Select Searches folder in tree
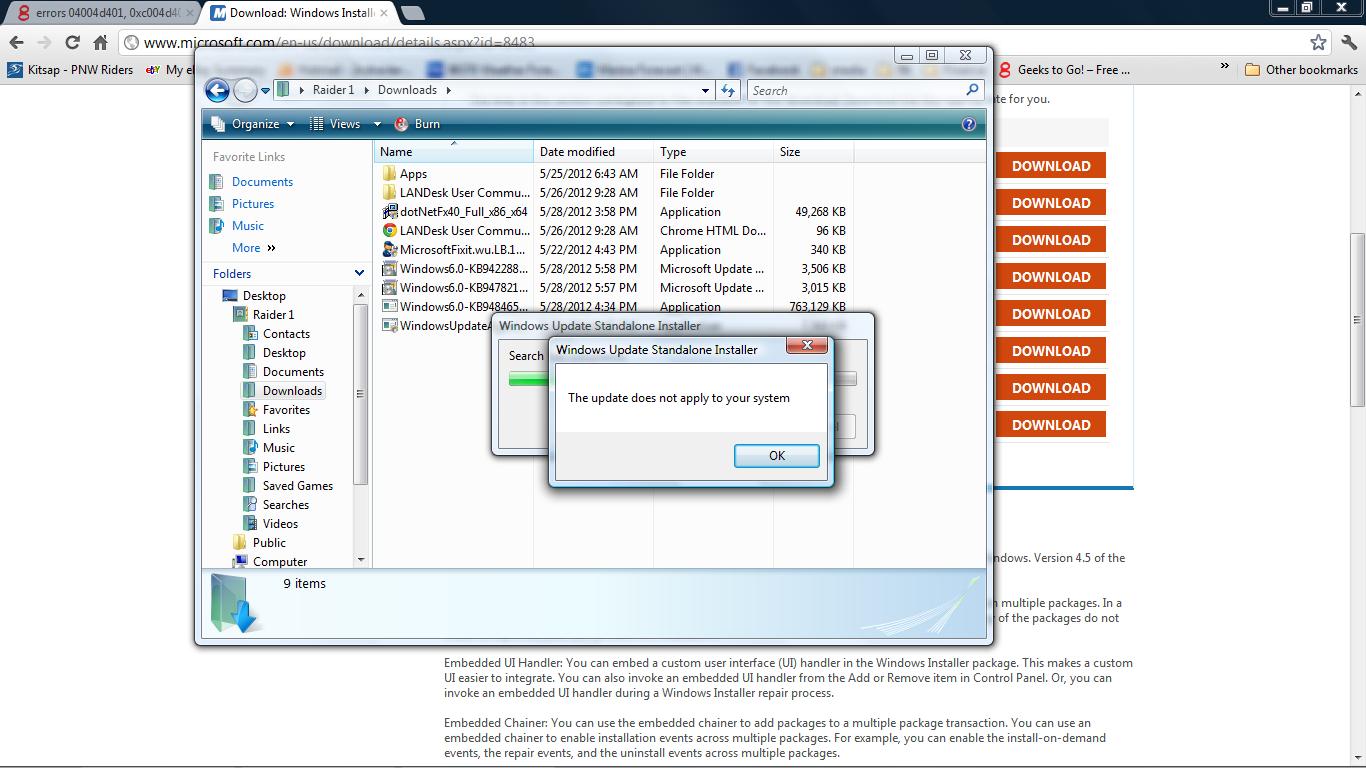 286,505
